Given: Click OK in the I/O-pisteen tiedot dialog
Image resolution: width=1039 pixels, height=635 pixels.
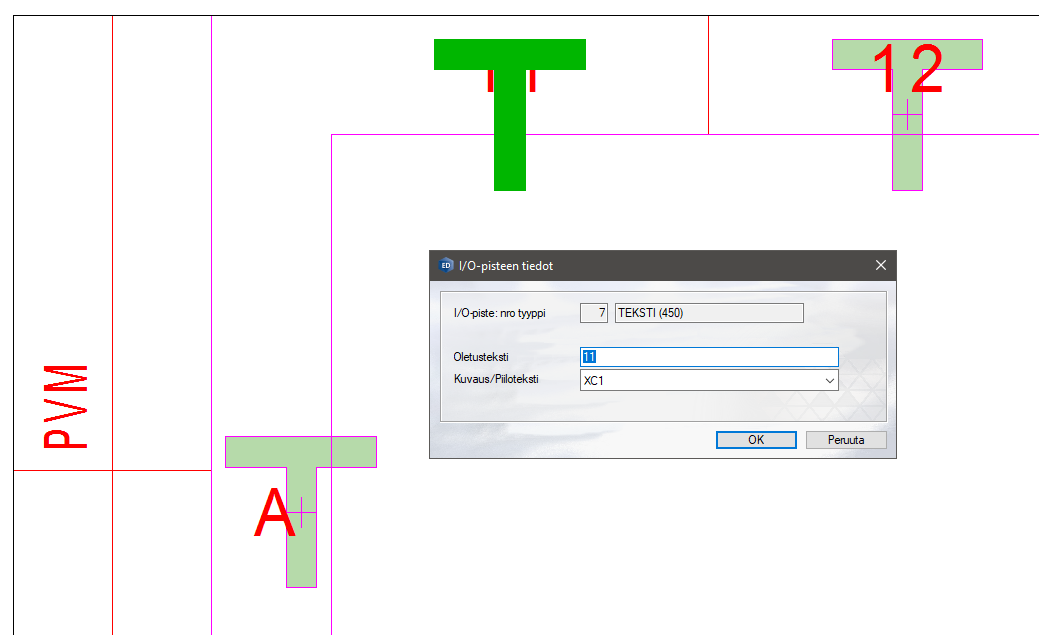Looking at the screenshot, I should pos(756,439).
